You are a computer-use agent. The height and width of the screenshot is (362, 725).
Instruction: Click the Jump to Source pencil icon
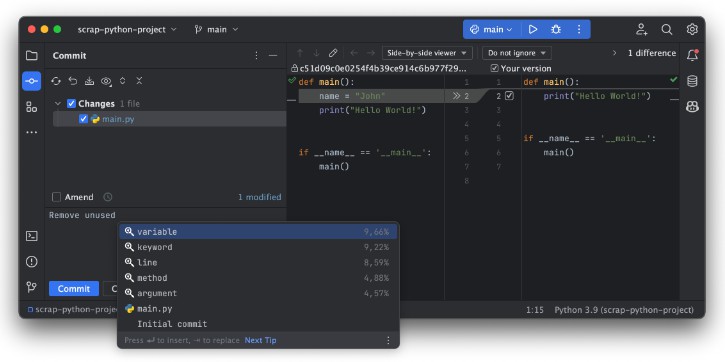(x=333, y=53)
